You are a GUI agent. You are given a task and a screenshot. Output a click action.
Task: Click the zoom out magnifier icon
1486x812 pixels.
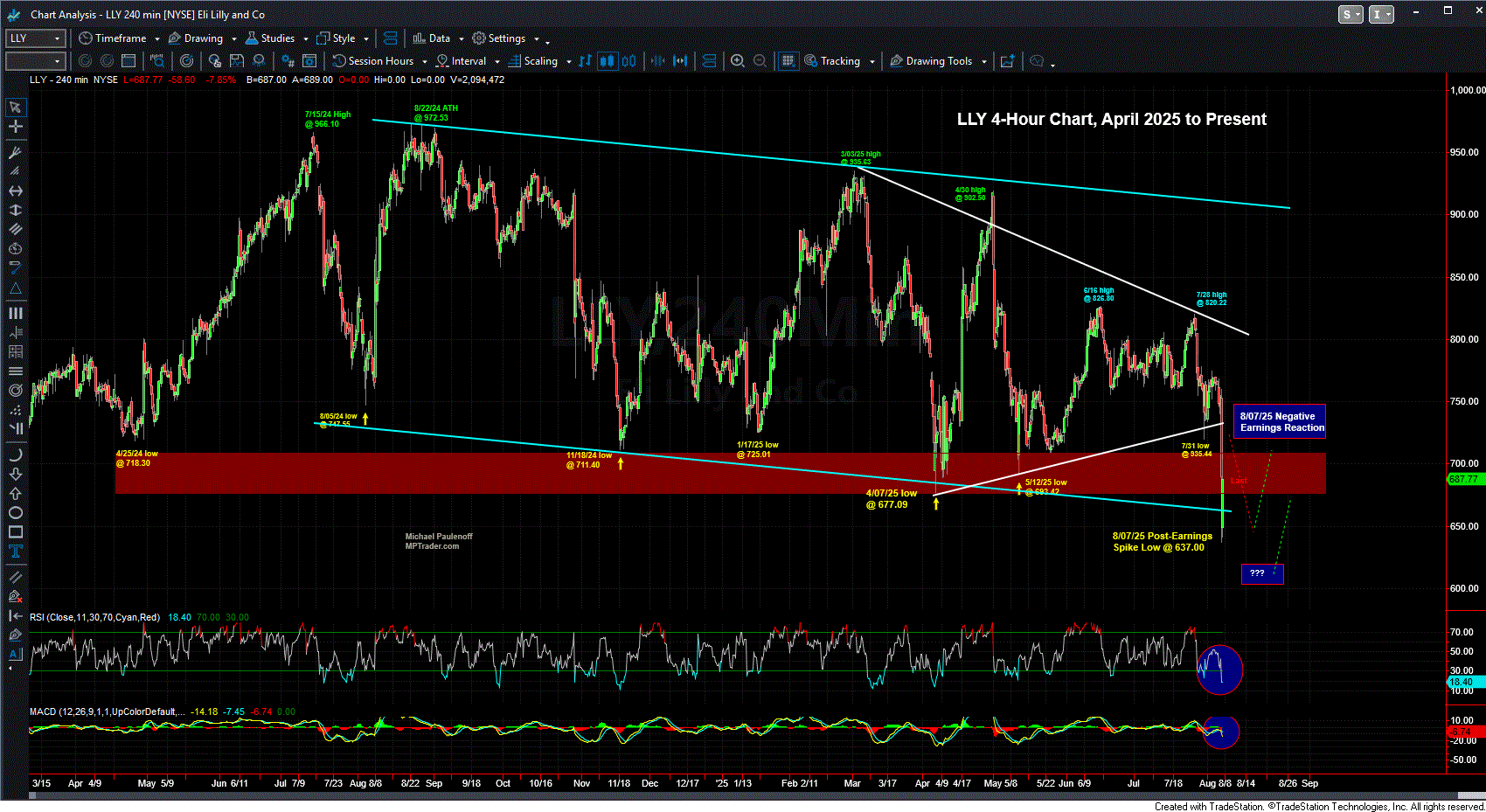click(x=760, y=61)
